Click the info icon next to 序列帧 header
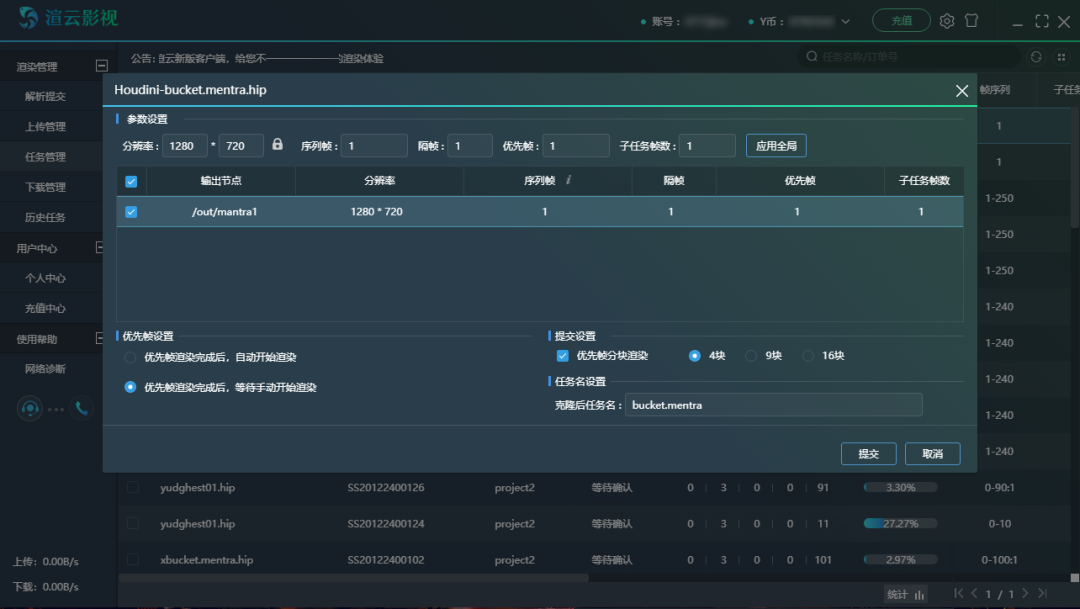1080x609 pixels. [568, 181]
